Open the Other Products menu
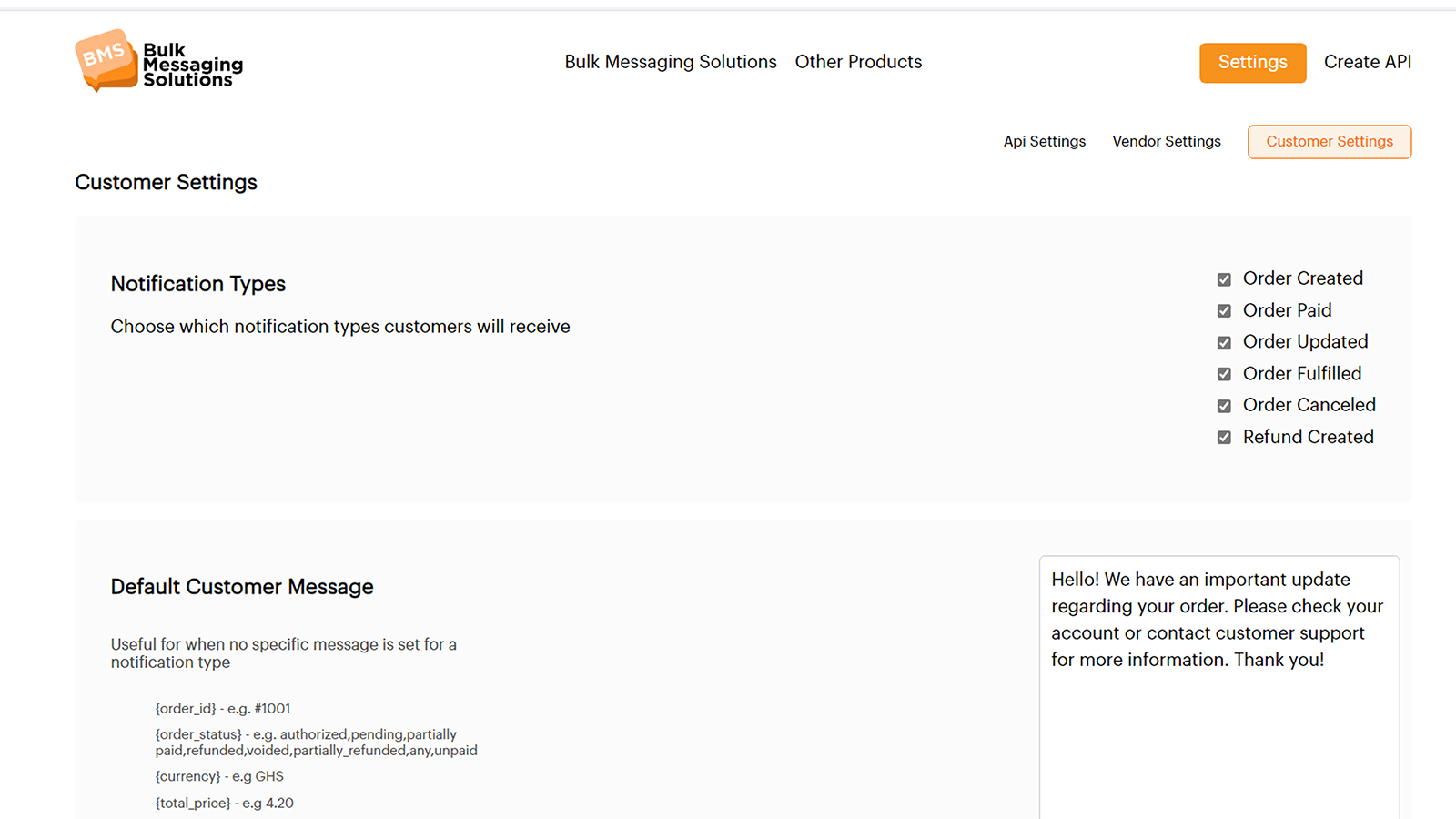Image resolution: width=1456 pixels, height=819 pixels. tap(858, 62)
